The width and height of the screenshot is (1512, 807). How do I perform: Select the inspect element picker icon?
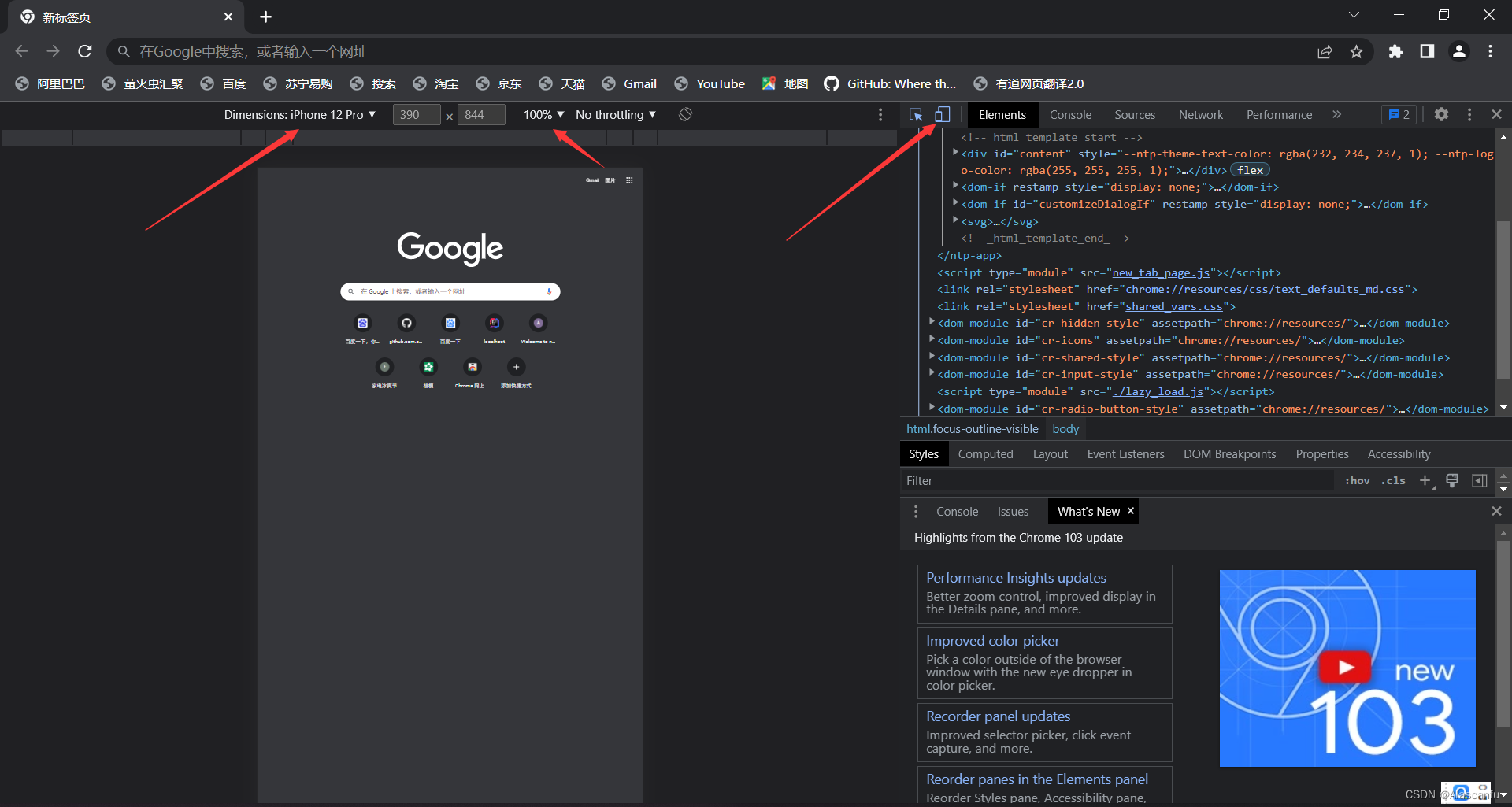916,115
